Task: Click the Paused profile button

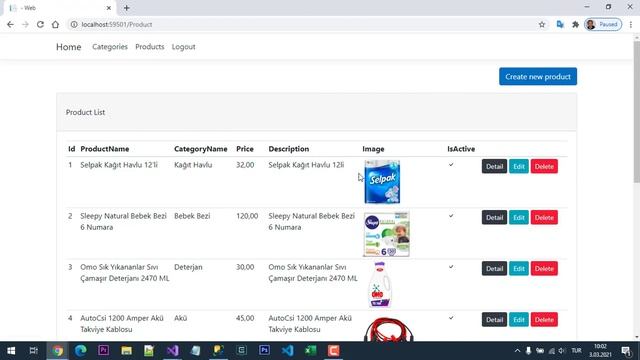Action: (x=603, y=24)
